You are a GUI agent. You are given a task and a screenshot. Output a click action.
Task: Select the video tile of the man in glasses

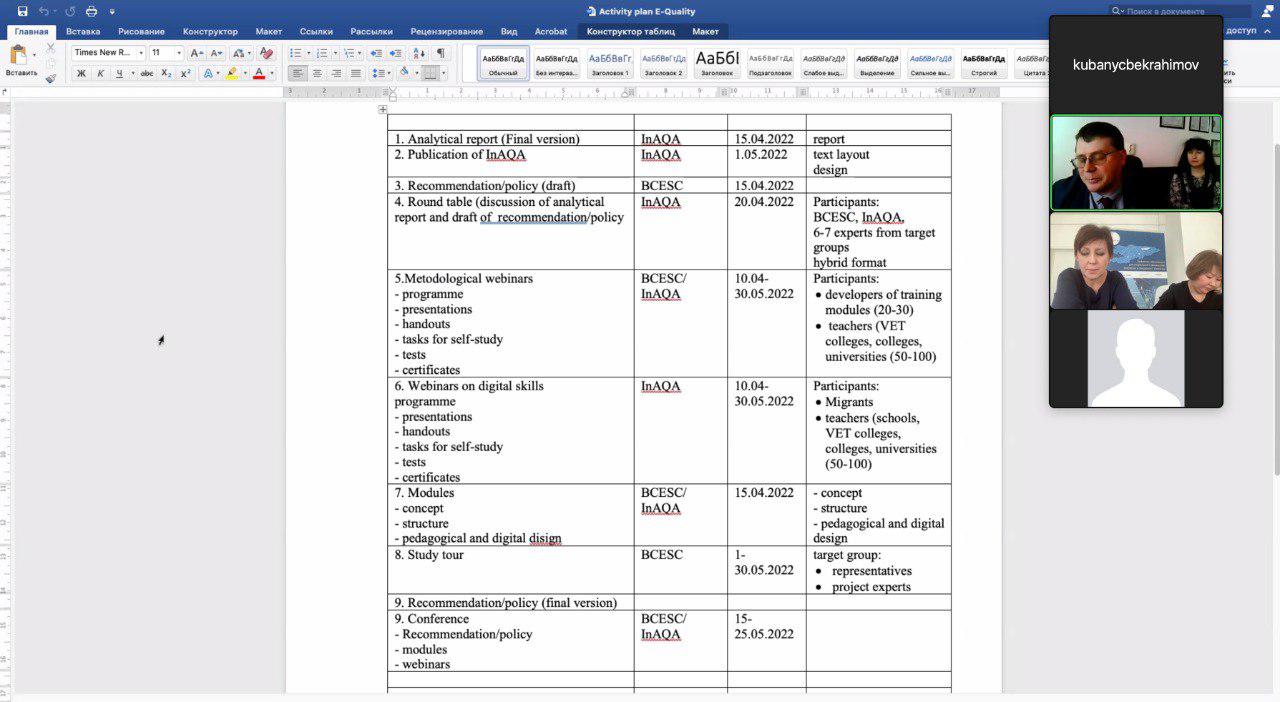[x=1136, y=162]
